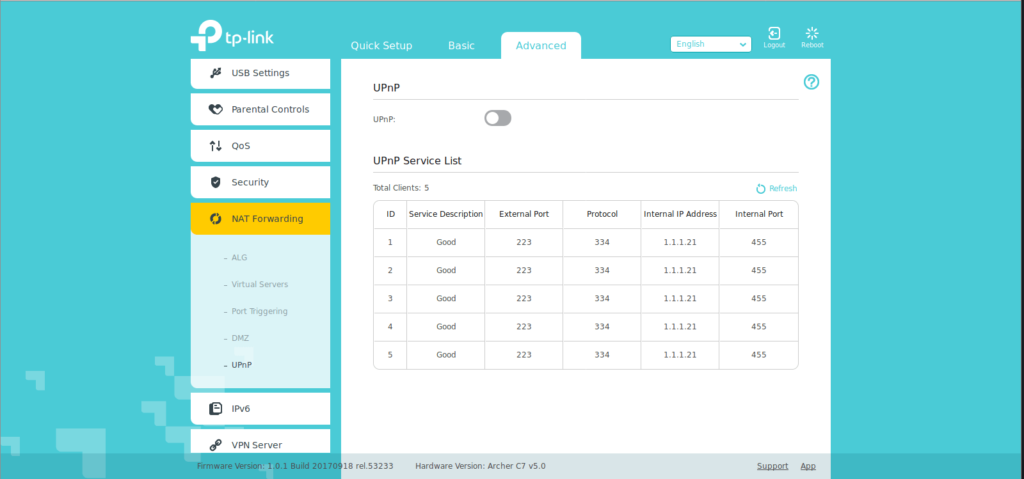Screen dimensions: 1024x479
Task: Click the Logout icon
Action: (774, 34)
